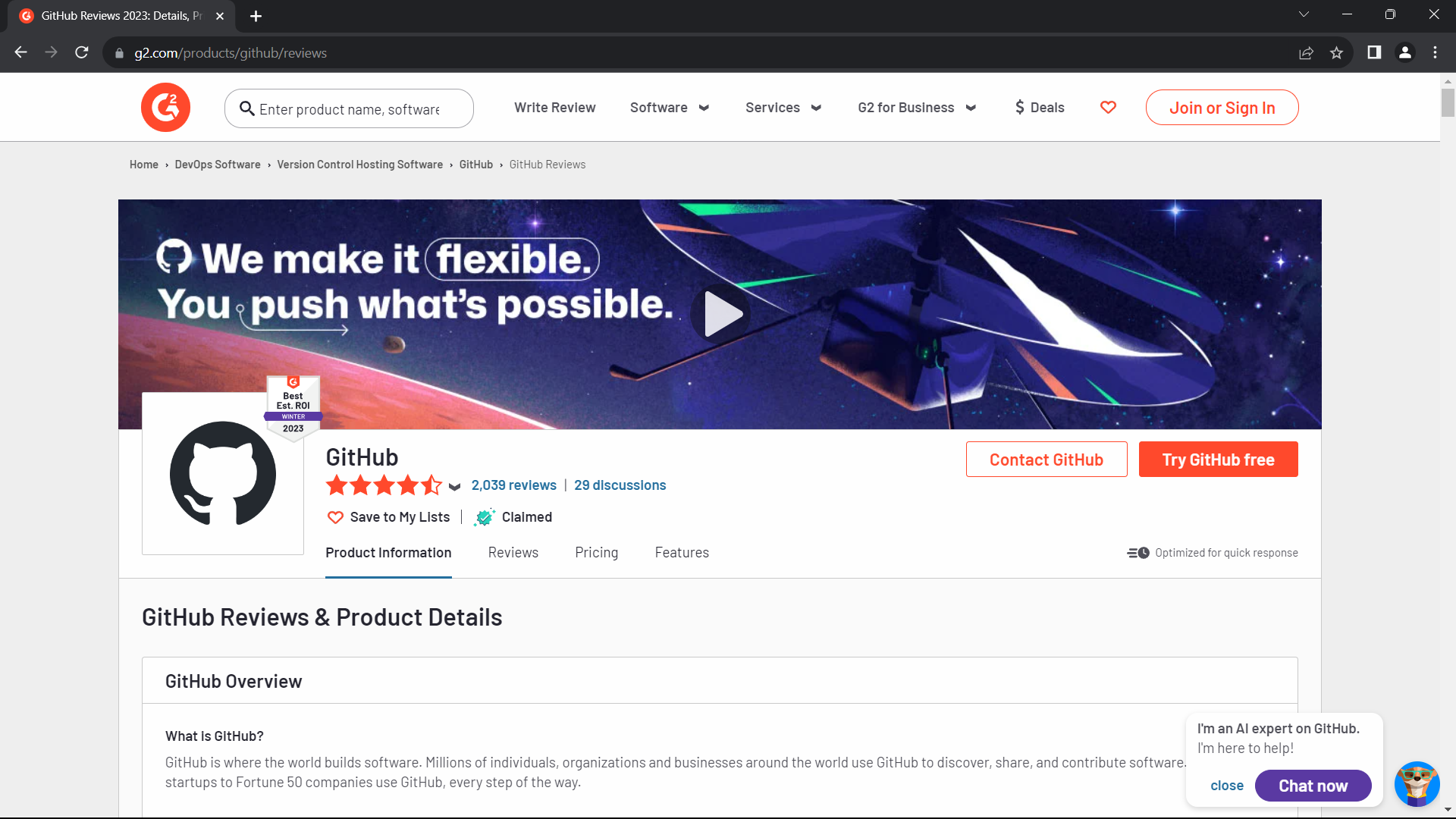Viewport: 1456px width, 819px height.
Task: Click the Claimed verified badge icon
Action: tap(485, 517)
